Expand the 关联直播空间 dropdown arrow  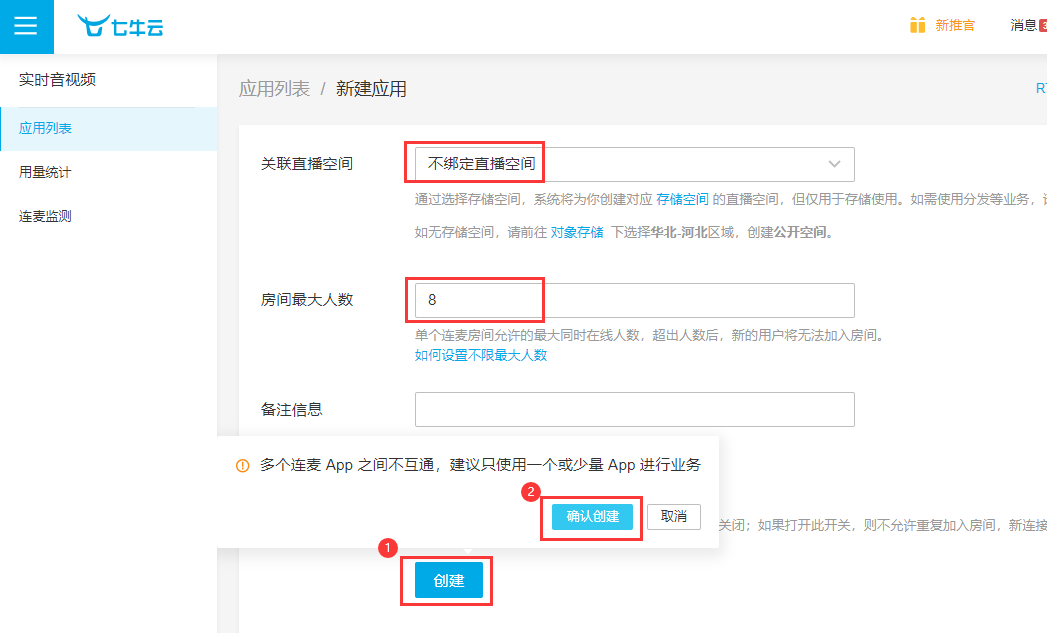click(x=834, y=164)
